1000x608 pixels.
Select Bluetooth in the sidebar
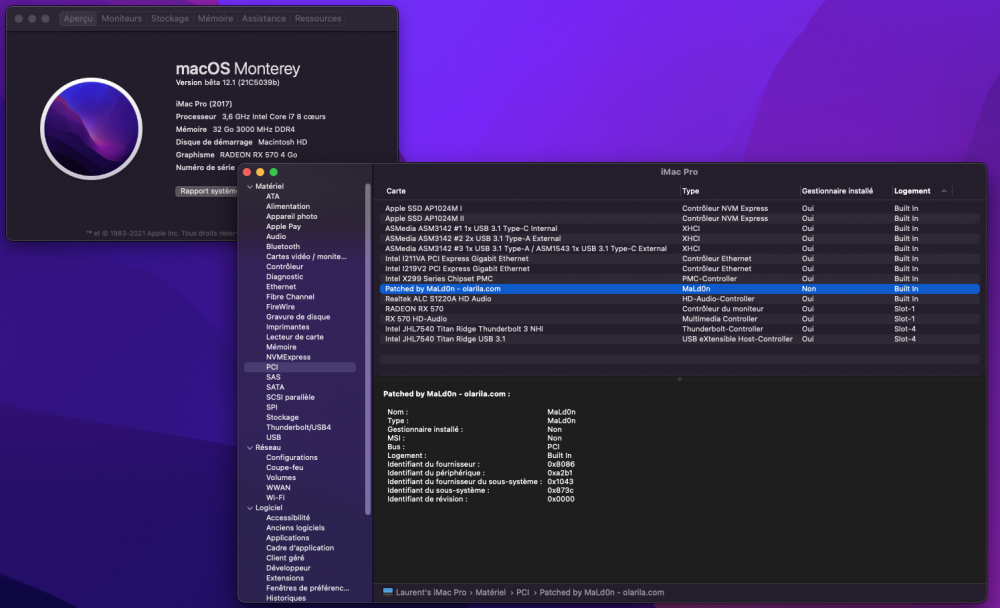pyautogui.click(x=283, y=247)
